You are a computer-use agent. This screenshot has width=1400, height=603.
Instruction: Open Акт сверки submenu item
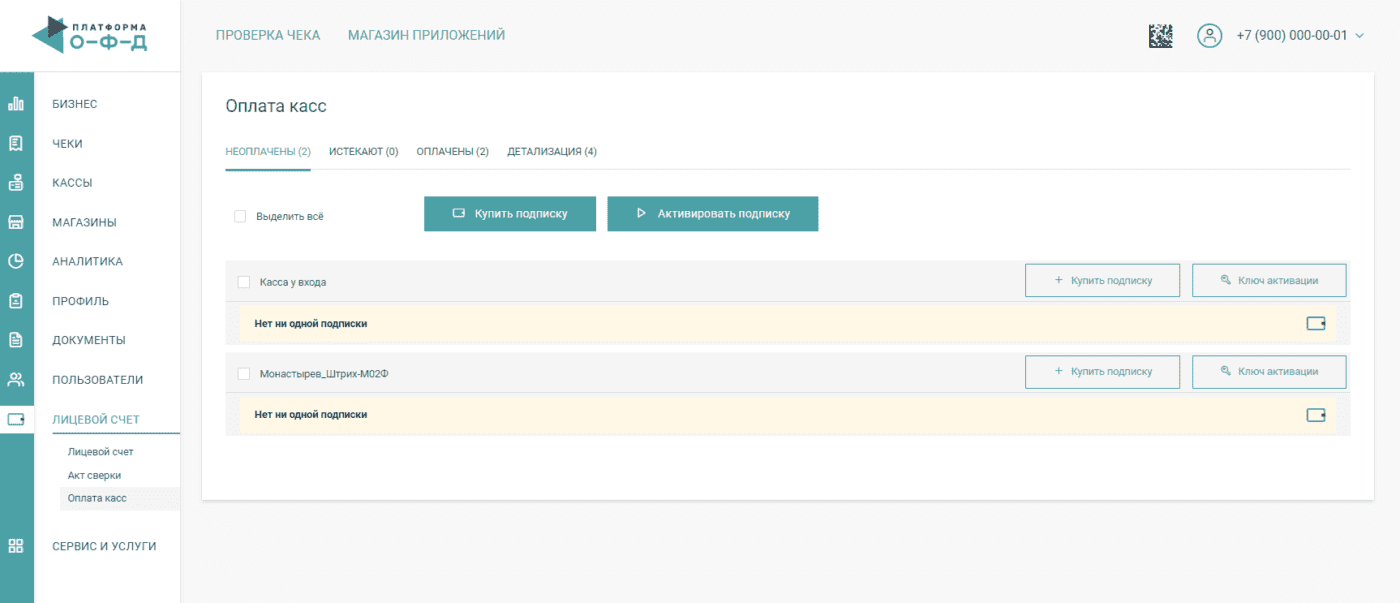(x=94, y=475)
